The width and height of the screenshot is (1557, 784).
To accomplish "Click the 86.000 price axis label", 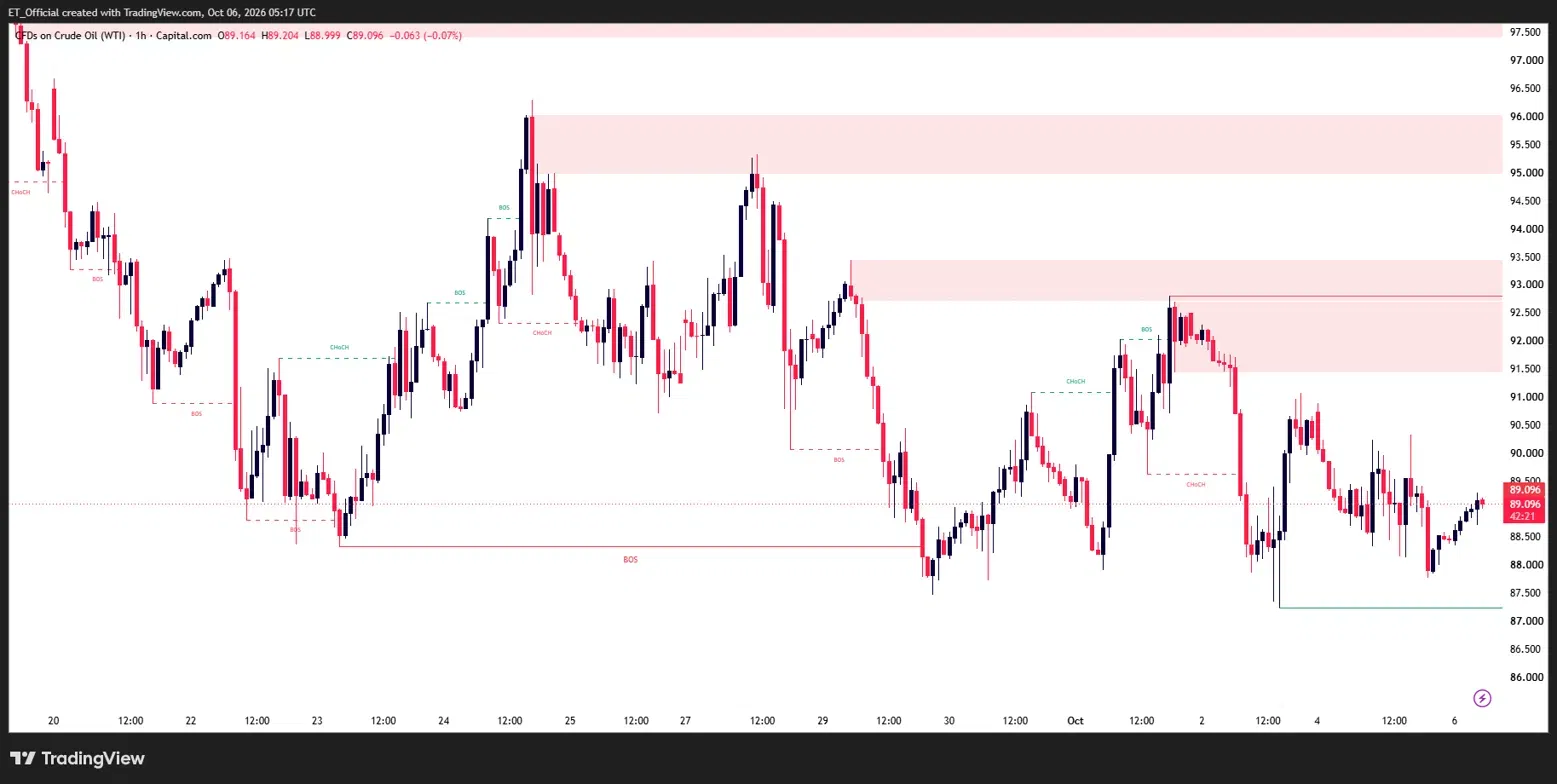I will (x=1525, y=677).
